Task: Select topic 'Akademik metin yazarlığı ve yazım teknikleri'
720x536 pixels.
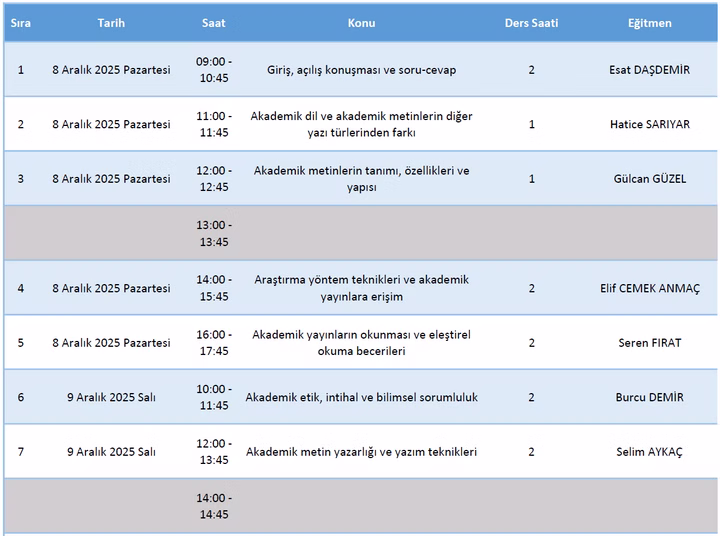Action: 361,452
